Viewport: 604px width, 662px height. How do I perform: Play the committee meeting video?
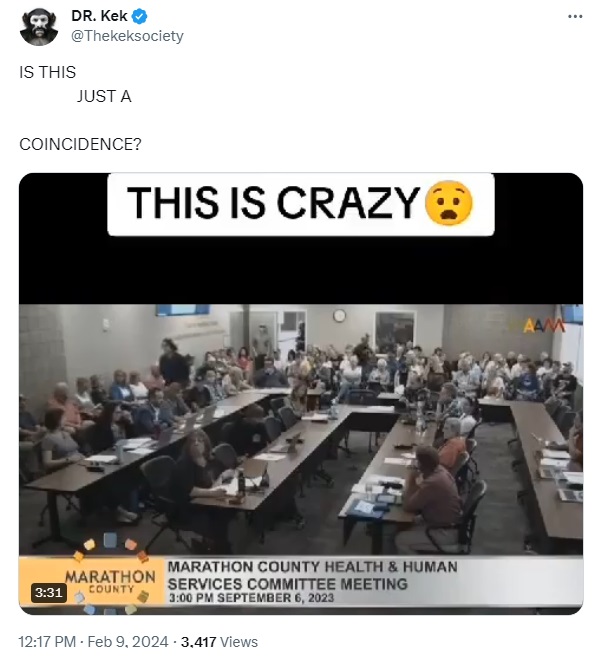301,393
